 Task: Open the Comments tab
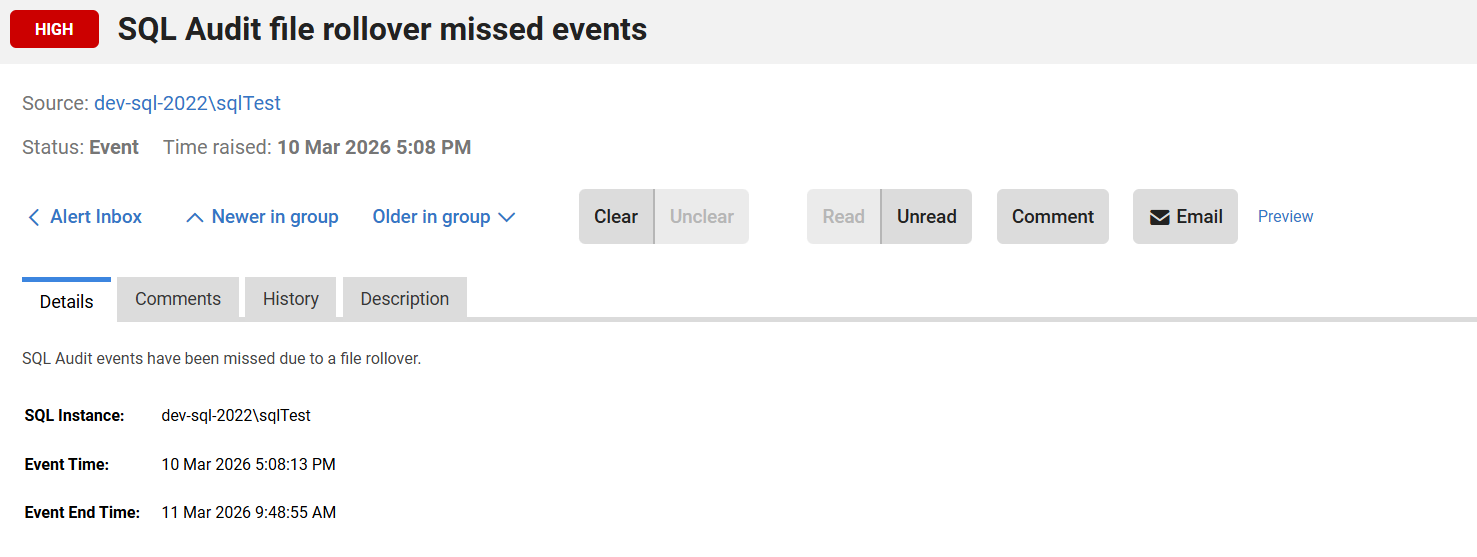pyautogui.click(x=178, y=299)
